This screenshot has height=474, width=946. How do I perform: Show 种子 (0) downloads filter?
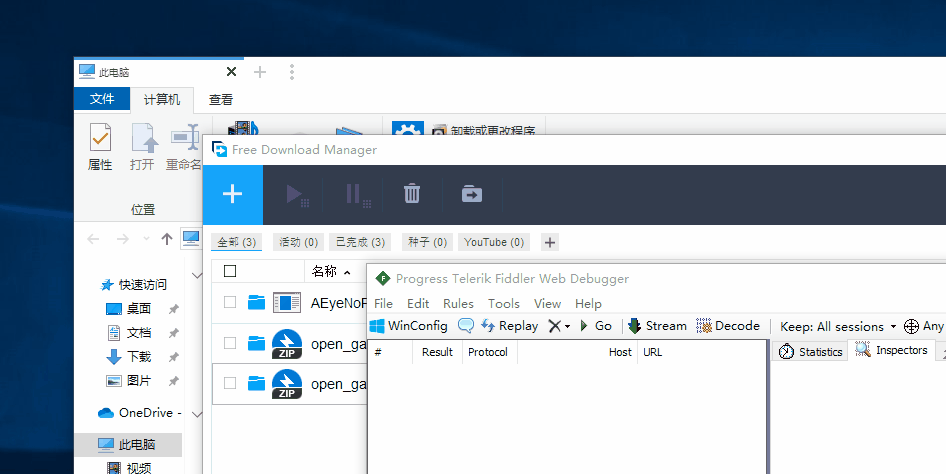[427, 242]
